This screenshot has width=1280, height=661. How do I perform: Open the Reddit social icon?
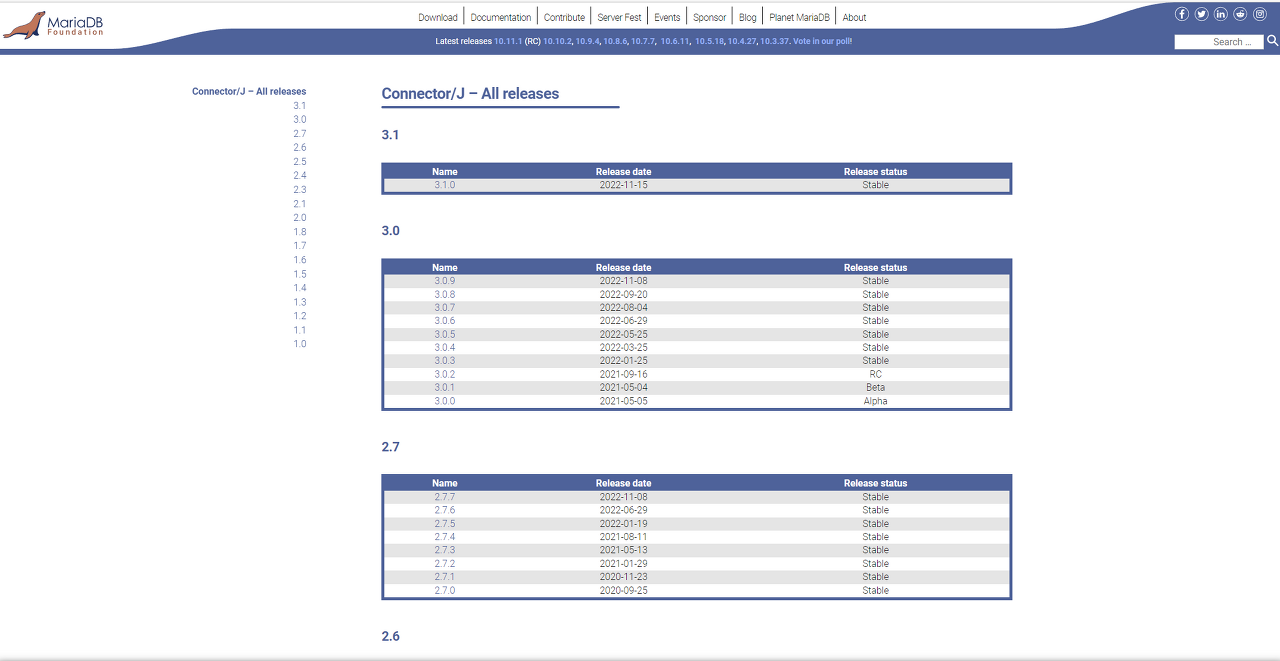[1240, 14]
